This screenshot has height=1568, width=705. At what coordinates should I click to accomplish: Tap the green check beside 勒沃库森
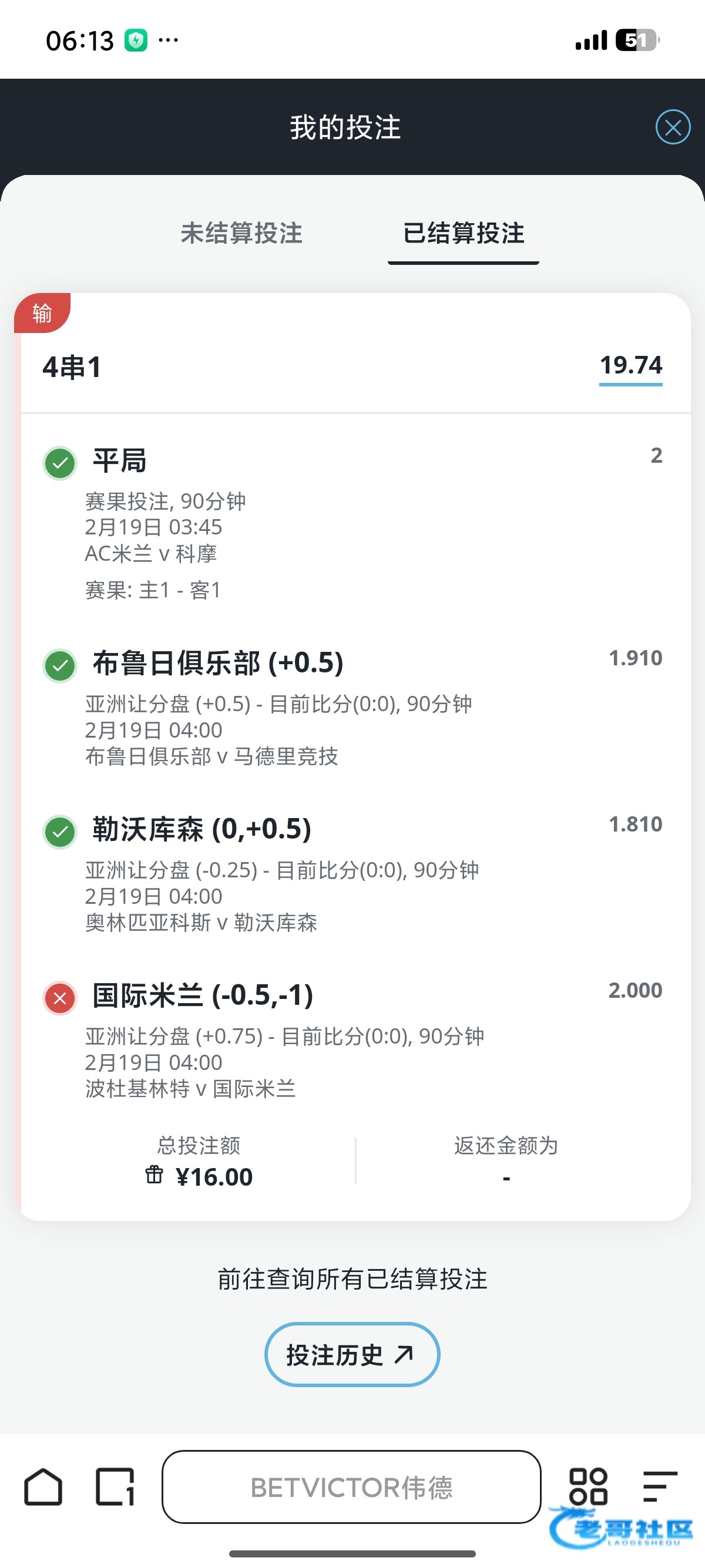(60, 832)
